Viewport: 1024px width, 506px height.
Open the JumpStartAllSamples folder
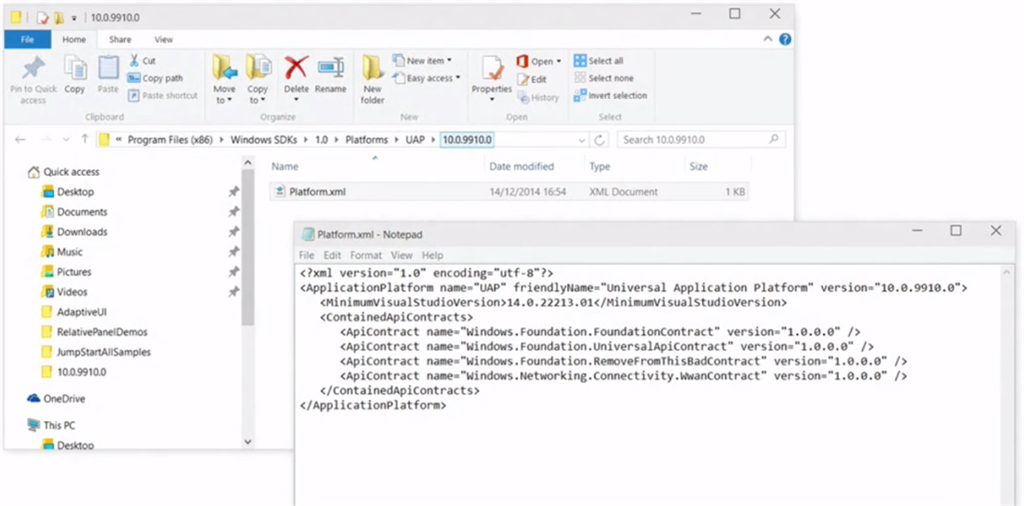tap(96, 352)
